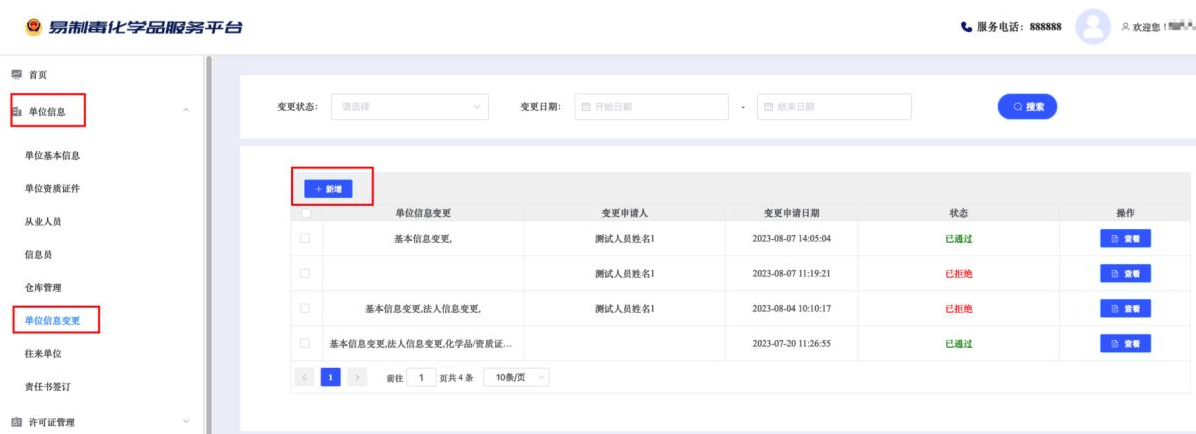The image size is (1196, 434).
Task: Go to next page arrow in pagination
Action: [x=357, y=377]
